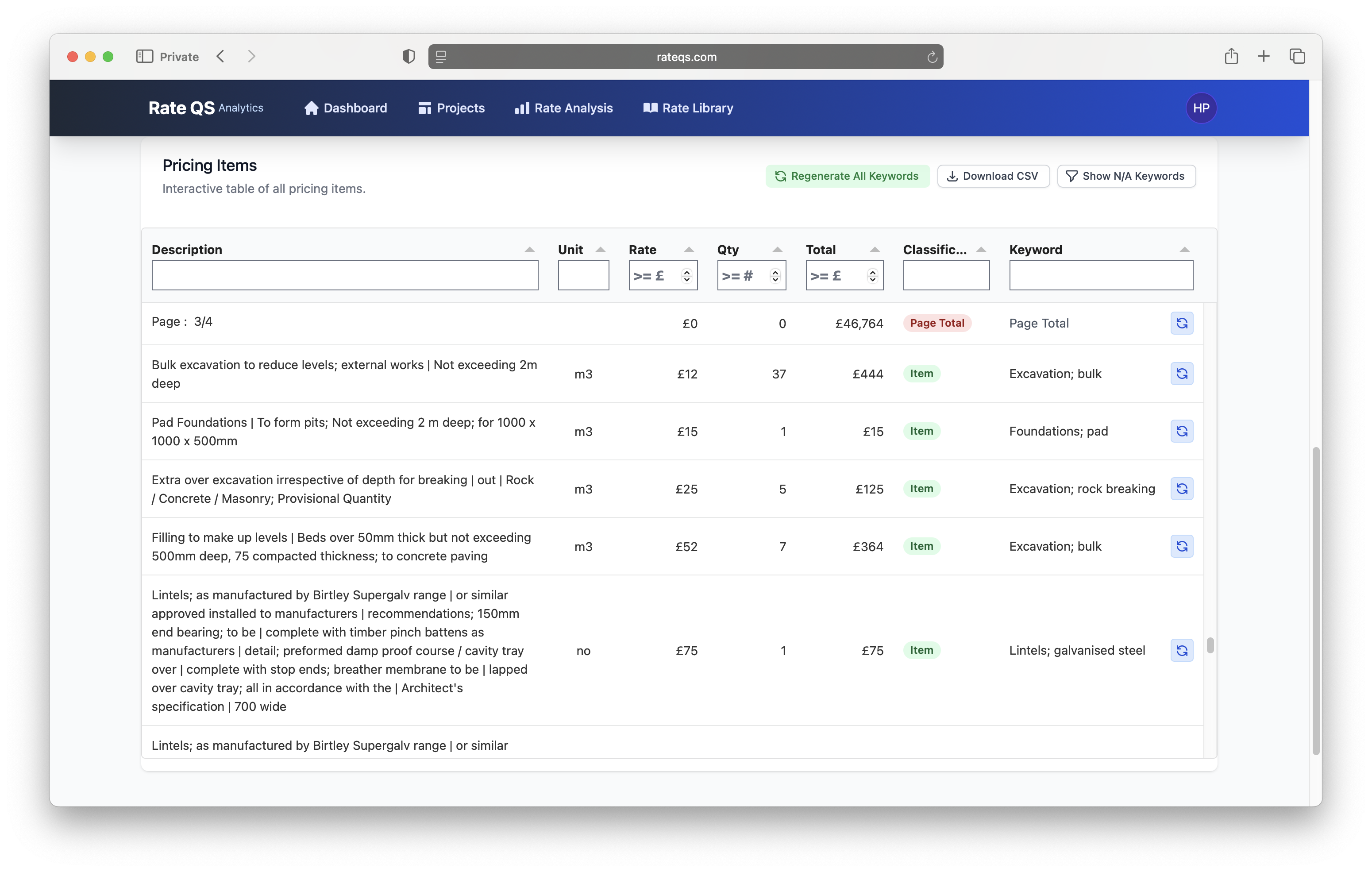Open the Rate Analysis page

(563, 108)
